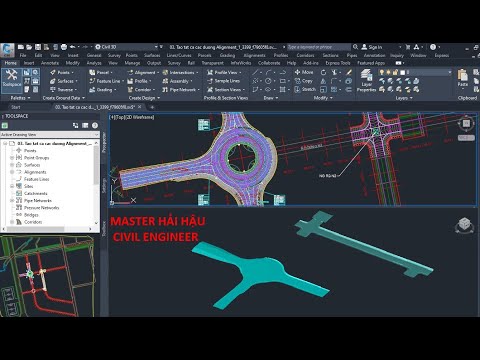Click the keyword search input field
This screenshot has width=480, height=360.
tap(319, 47)
